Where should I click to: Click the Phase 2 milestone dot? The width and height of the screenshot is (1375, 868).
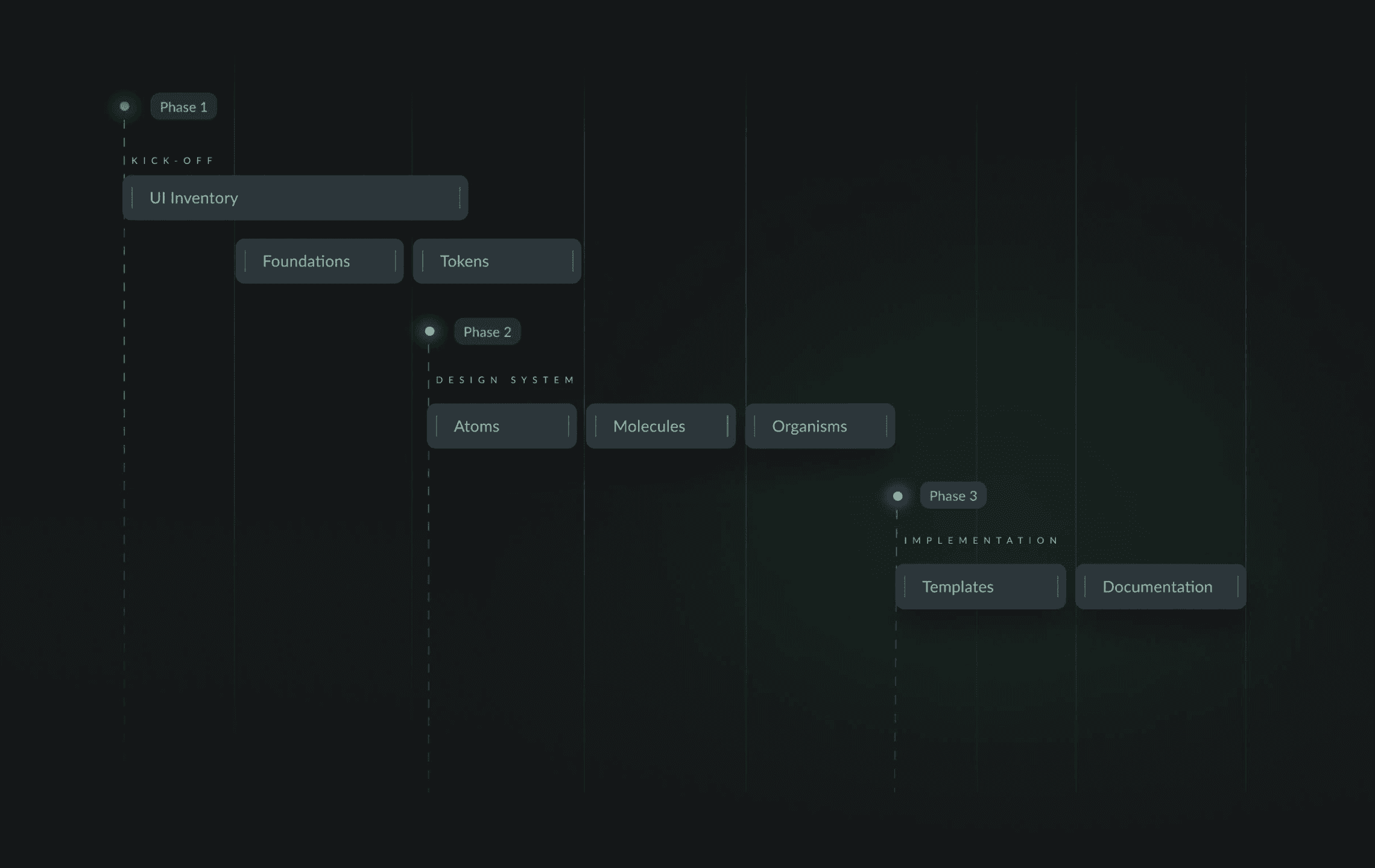[429, 332]
